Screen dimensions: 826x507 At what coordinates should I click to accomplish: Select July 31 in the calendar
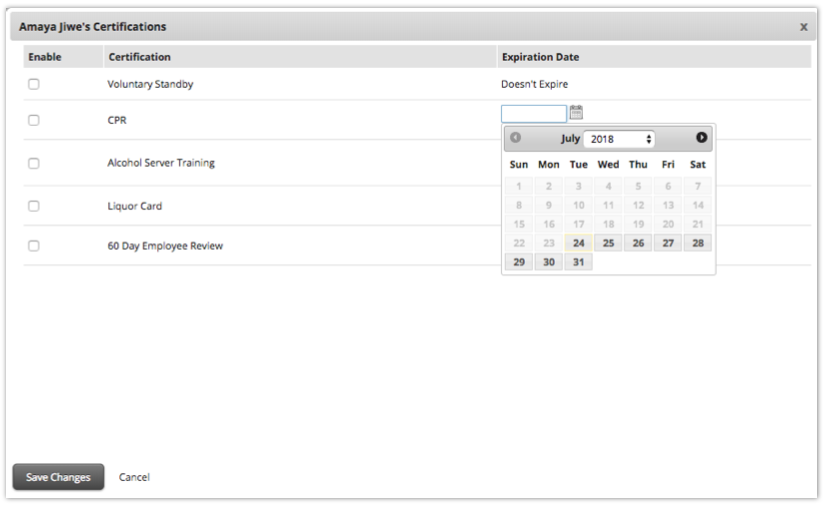578,262
